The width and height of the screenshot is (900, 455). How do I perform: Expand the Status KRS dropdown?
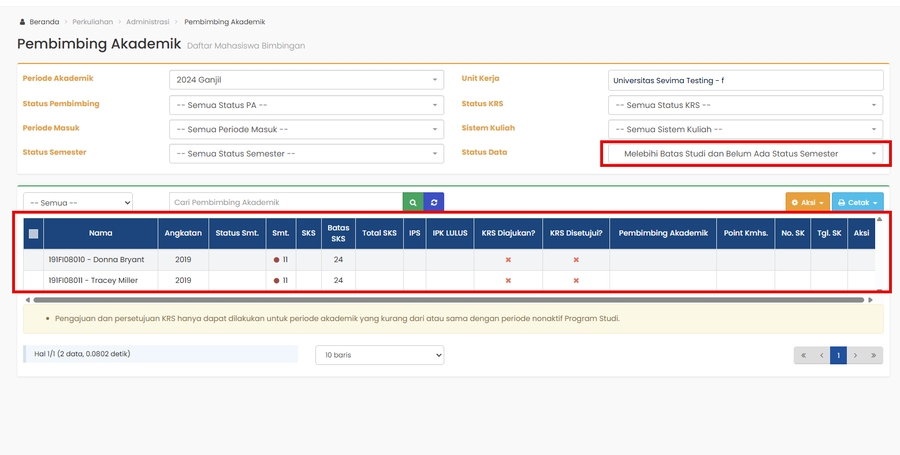745,105
